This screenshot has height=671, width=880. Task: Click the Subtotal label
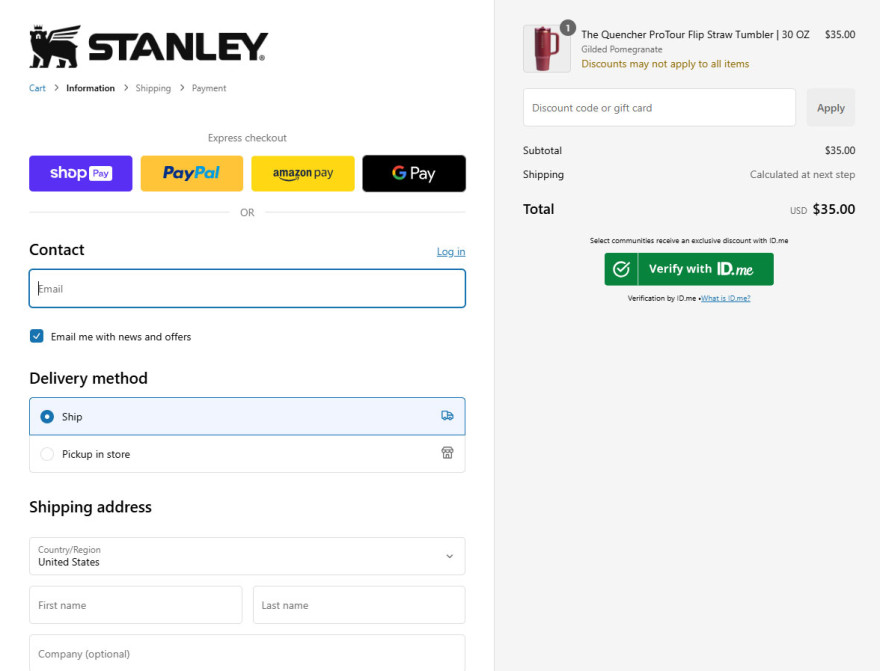pos(542,150)
